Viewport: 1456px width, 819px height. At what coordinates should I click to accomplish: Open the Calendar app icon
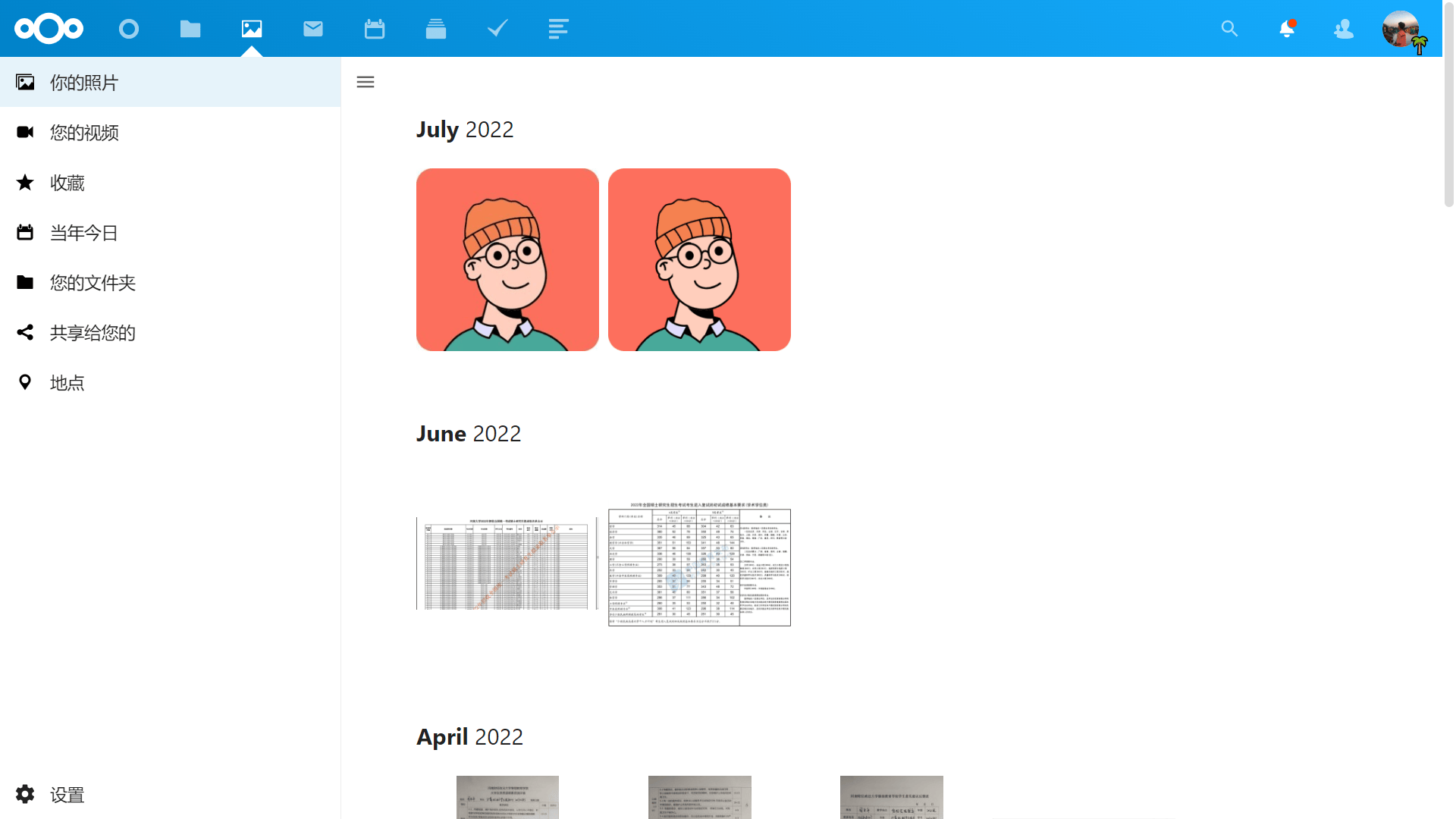tap(375, 29)
